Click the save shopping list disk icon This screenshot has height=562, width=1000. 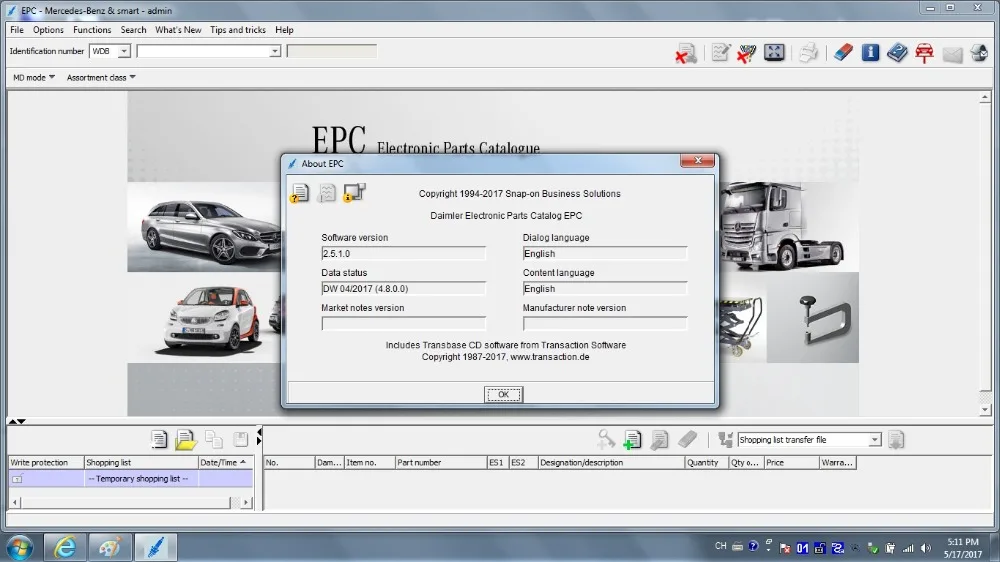[240, 440]
